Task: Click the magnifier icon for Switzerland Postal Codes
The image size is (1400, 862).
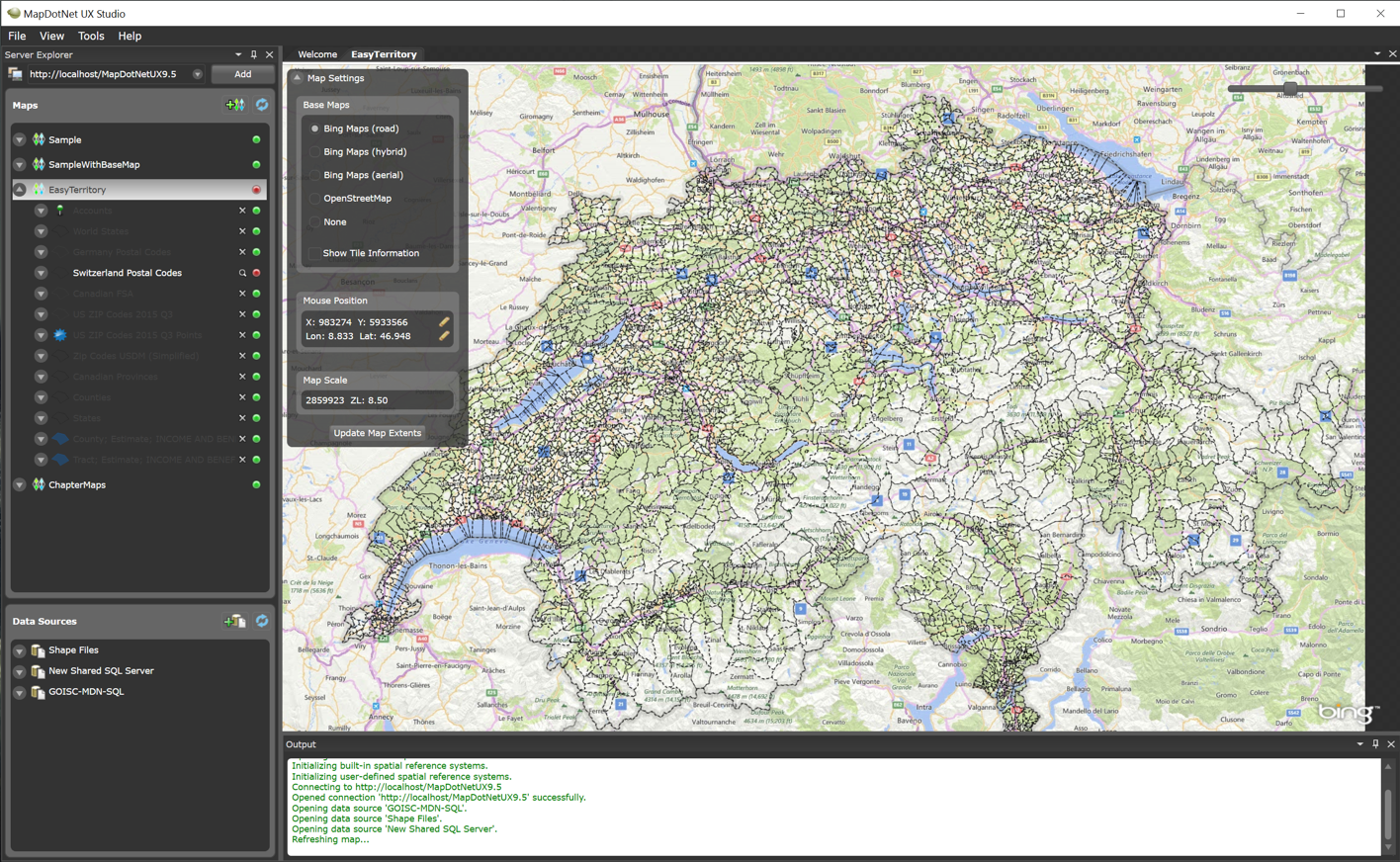Action: coord(242,273)
